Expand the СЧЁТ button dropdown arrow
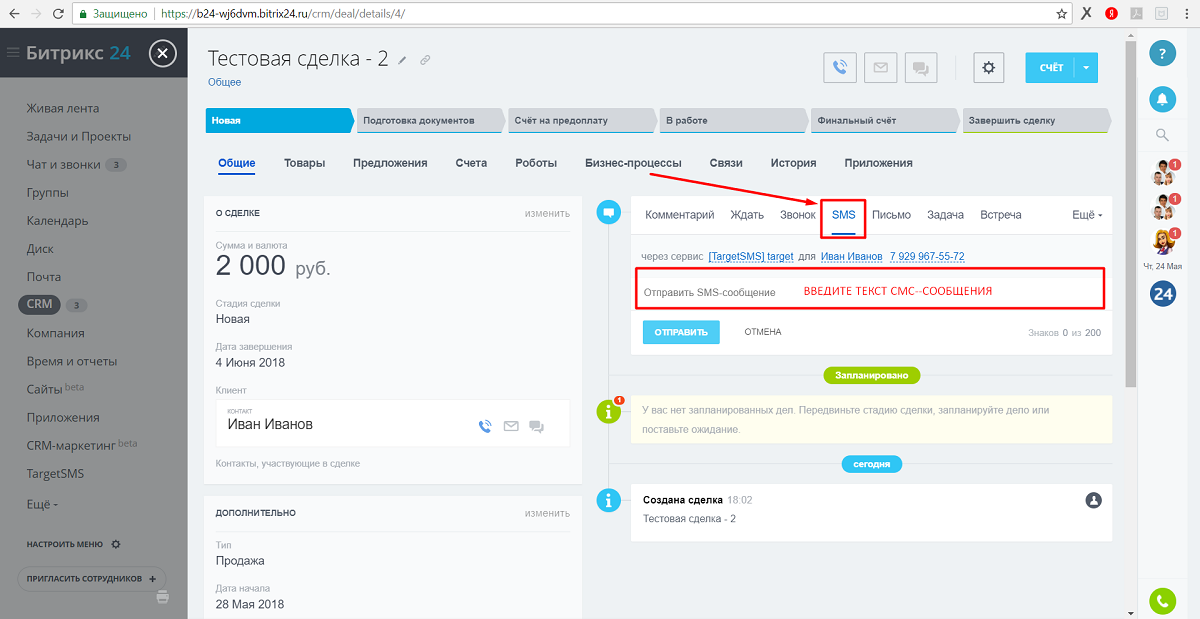Viewport: 1200px width, 619px height. coord(1087,68)
